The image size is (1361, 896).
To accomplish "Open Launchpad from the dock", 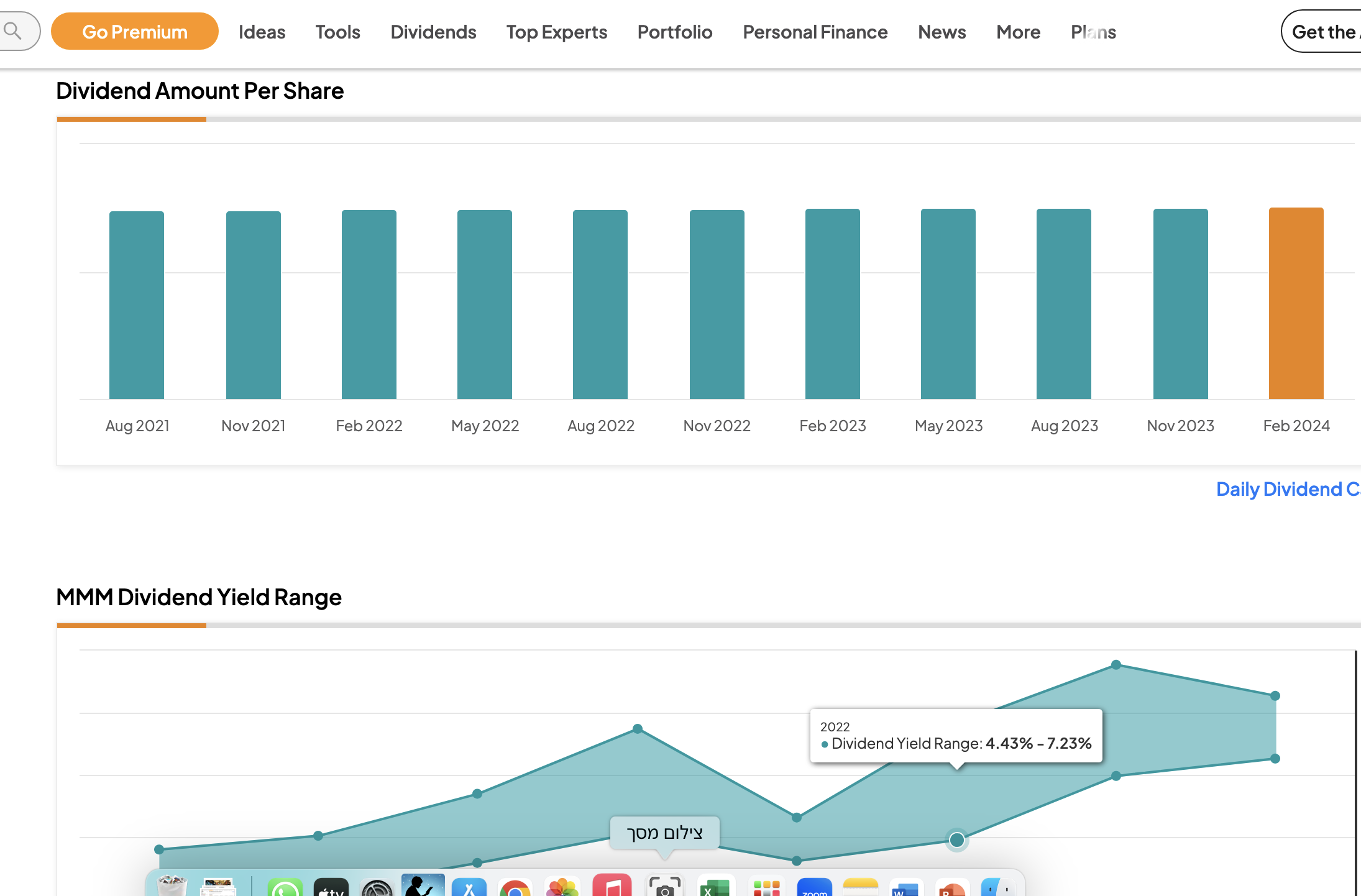I will pos(766,887).
